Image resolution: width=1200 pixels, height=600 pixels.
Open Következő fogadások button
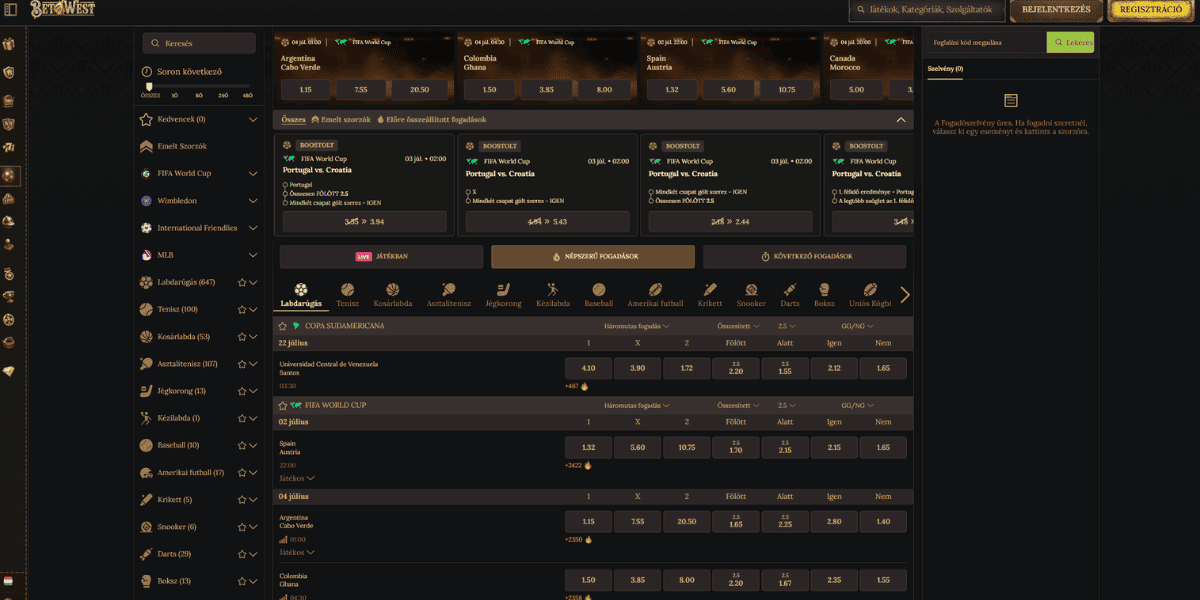click(805, 256)
